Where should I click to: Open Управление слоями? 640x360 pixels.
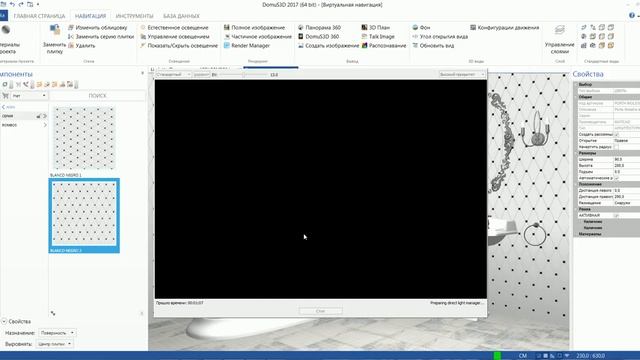click(x=560, y=39)
